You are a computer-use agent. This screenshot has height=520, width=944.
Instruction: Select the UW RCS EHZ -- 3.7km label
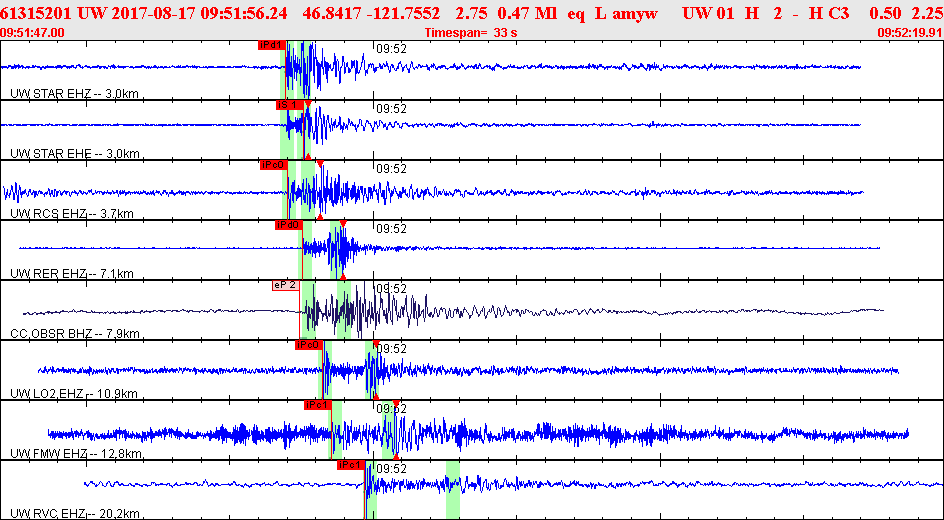[x=72, y=214]
